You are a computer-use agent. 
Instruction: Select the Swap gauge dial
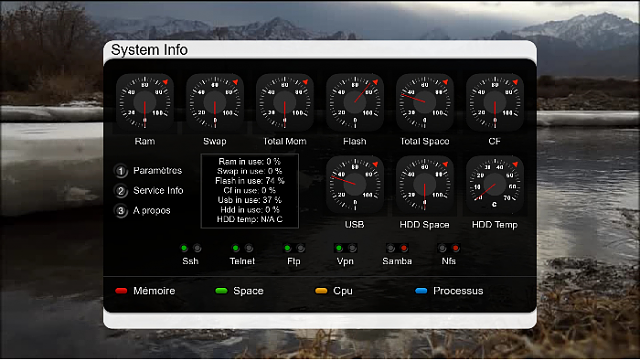(x=215, y=103)
